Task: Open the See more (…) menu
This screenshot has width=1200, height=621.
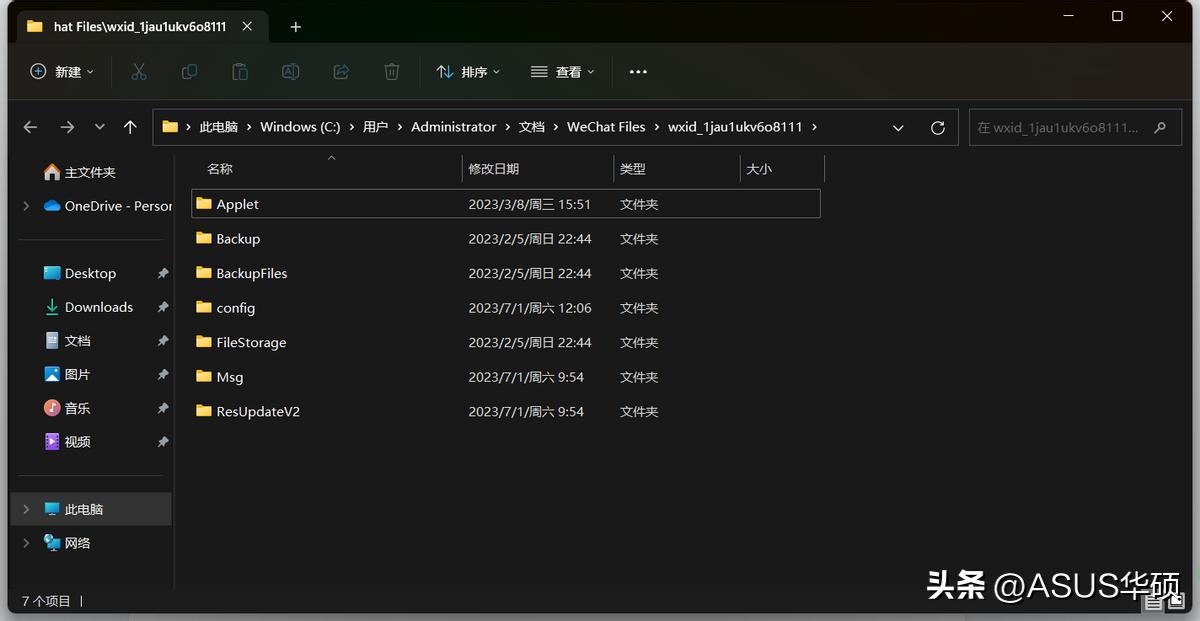Action: (x=638, y=71)
